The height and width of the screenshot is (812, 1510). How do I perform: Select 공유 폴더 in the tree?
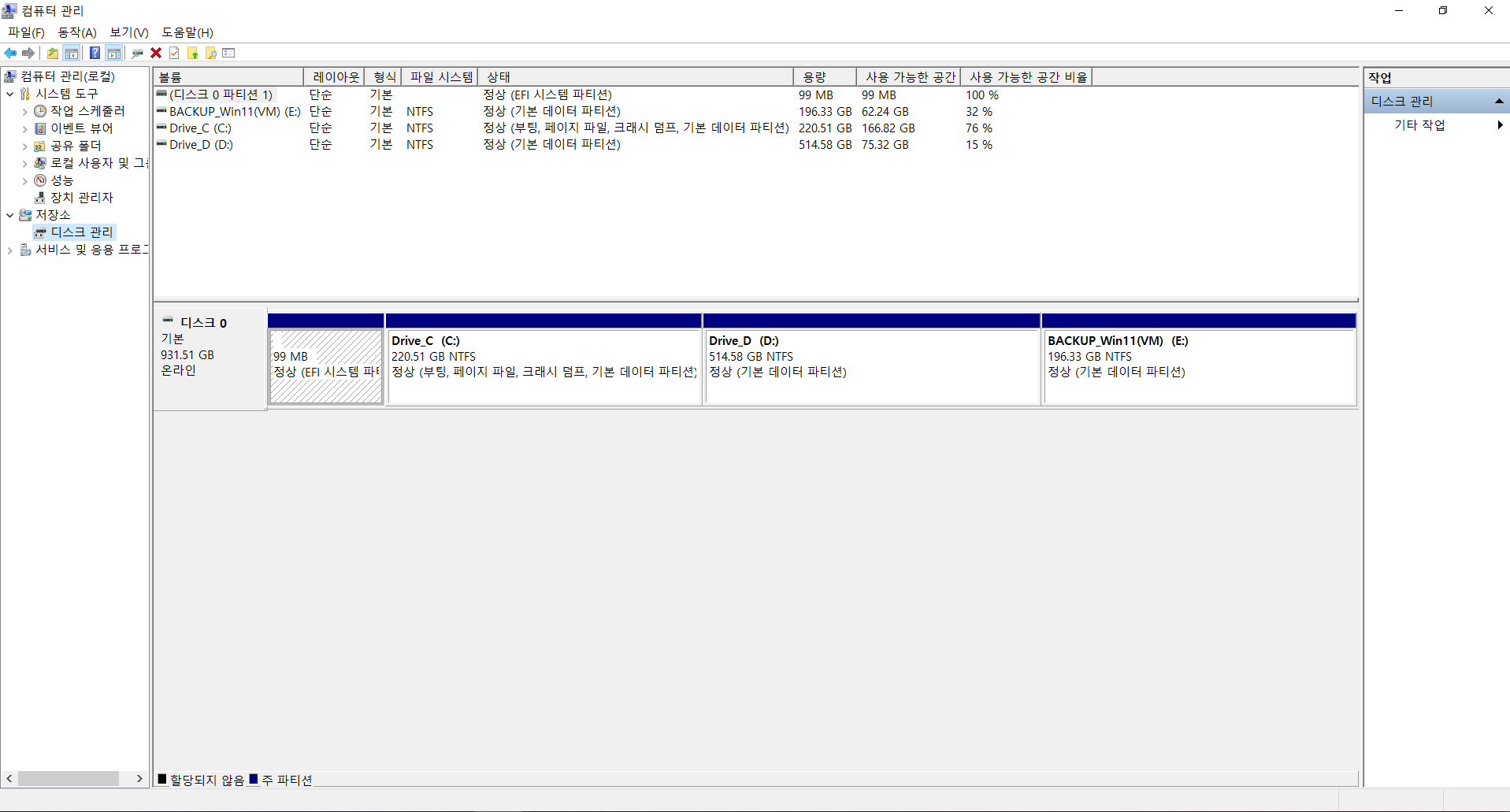(x=76, y=146)
